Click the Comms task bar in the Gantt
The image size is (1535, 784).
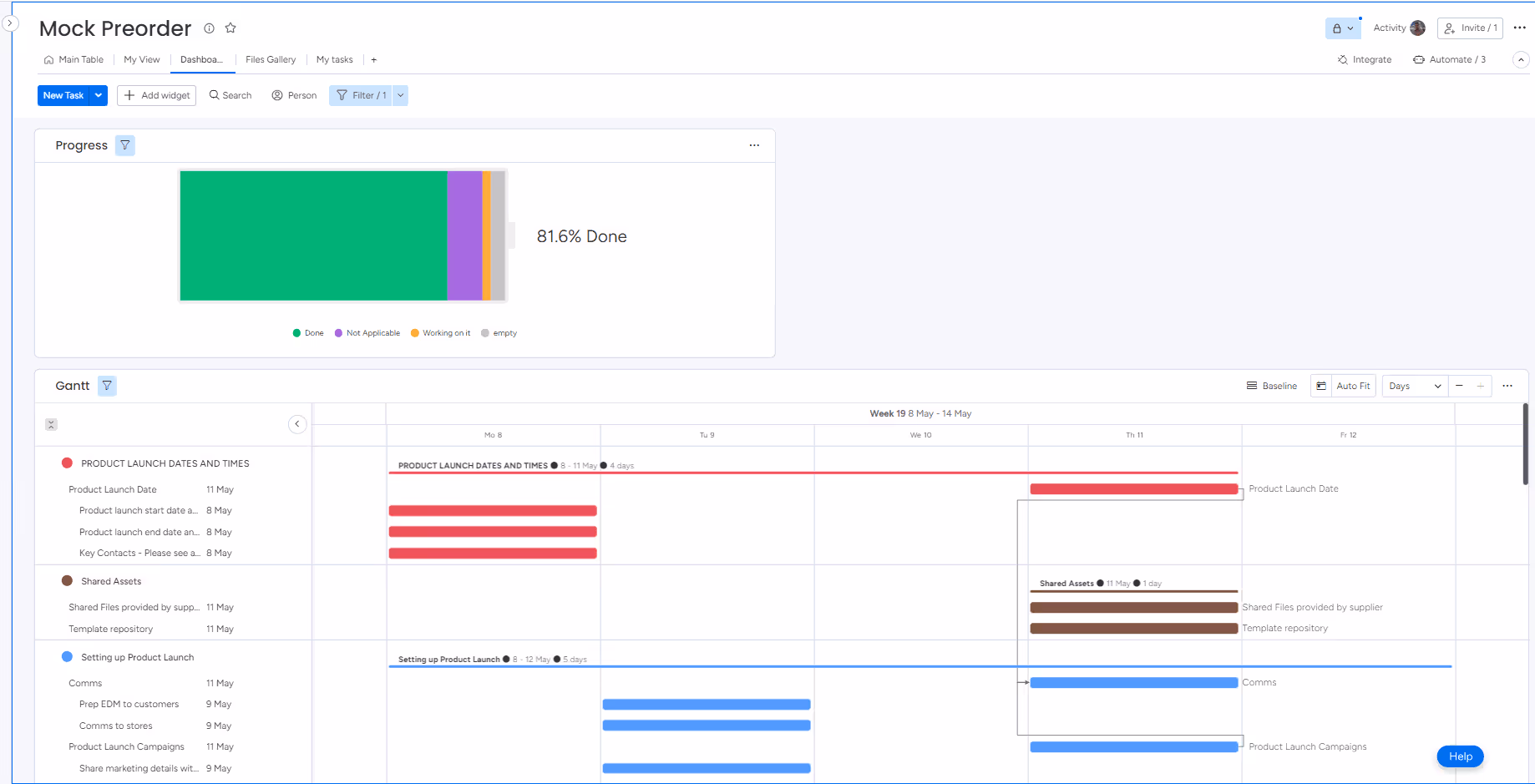pyautogui.click(x=1133, y=682)
